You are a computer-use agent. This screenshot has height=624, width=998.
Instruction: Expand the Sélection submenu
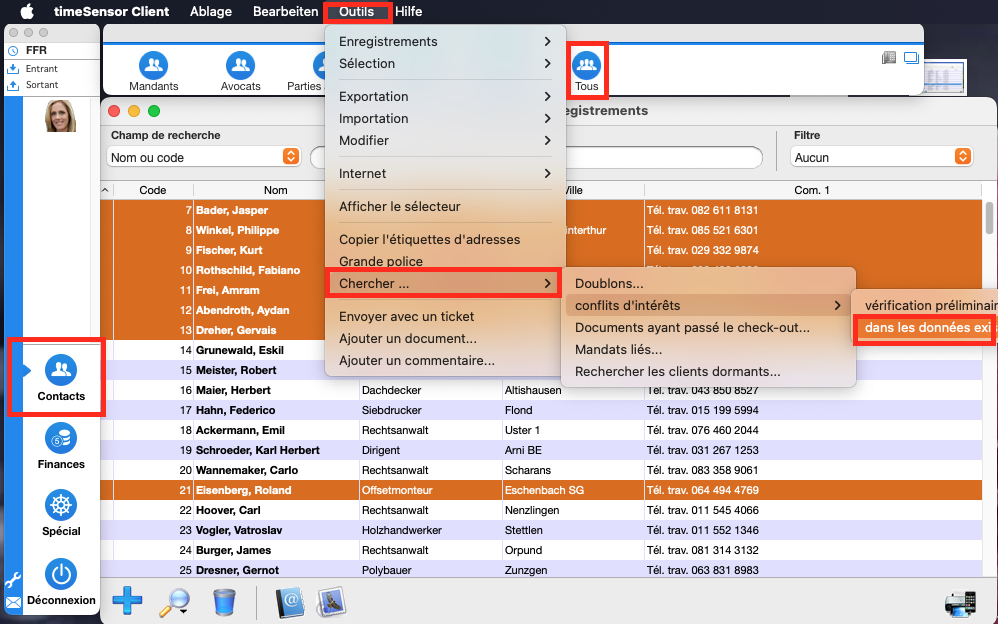point(445,64)
